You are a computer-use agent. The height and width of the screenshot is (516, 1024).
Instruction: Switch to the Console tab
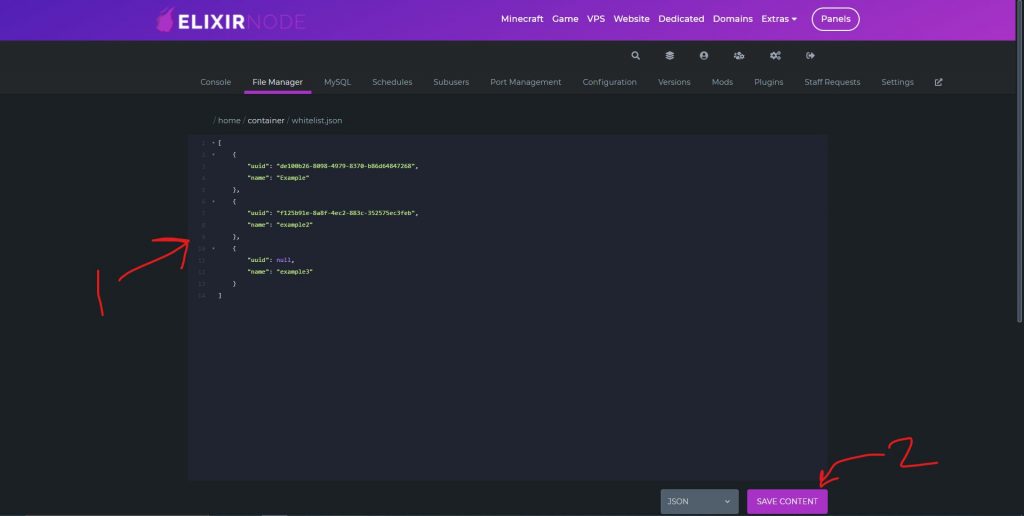click(216, 82)
